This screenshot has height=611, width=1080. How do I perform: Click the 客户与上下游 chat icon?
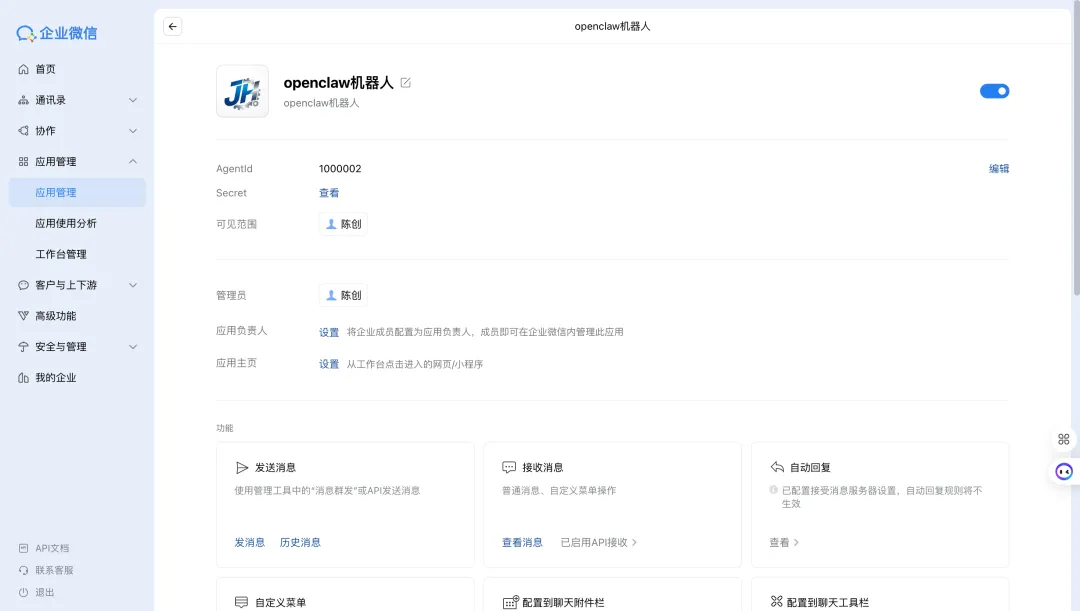[23, 285]
